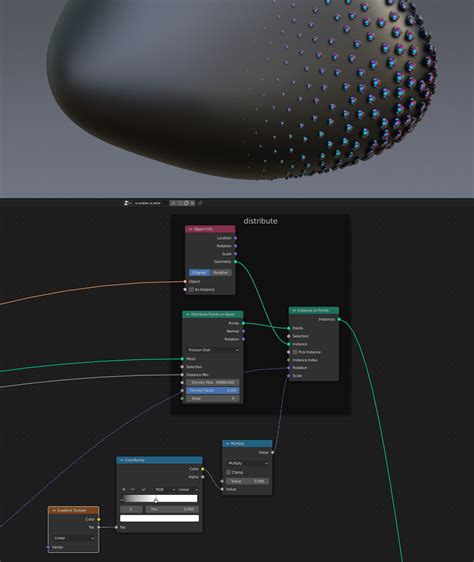Click the pin node tree icon in header
The image size is (474, 562).
click(x=200, y=203)
